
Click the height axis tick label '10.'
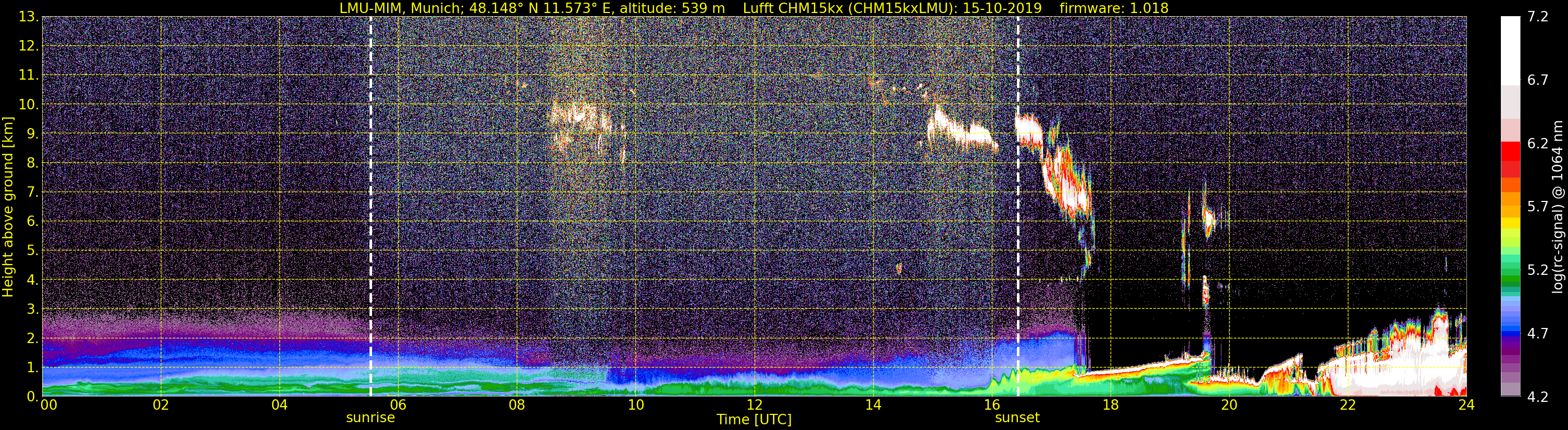pos(29,105)
